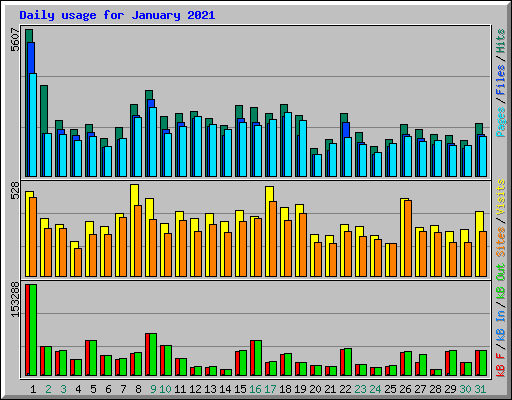Select green day label 23

[360, 389]
